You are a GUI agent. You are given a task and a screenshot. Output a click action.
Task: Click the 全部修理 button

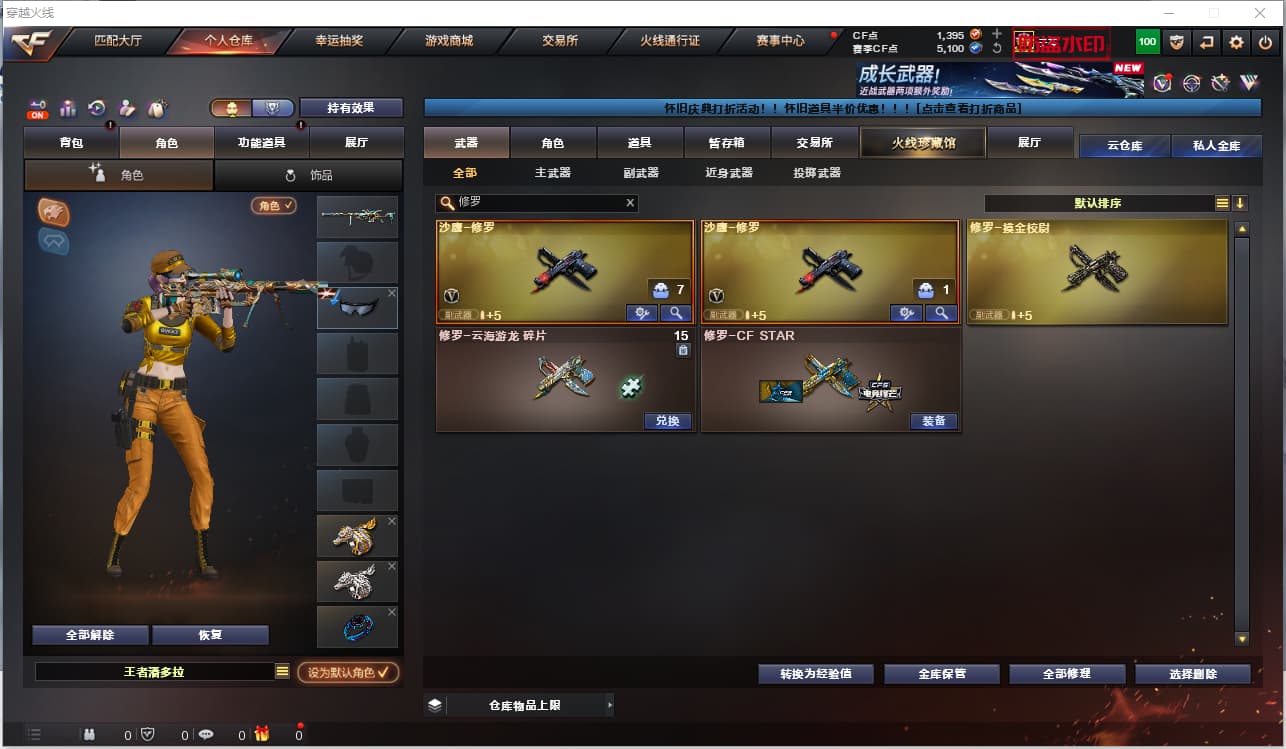coord(1067,674)
